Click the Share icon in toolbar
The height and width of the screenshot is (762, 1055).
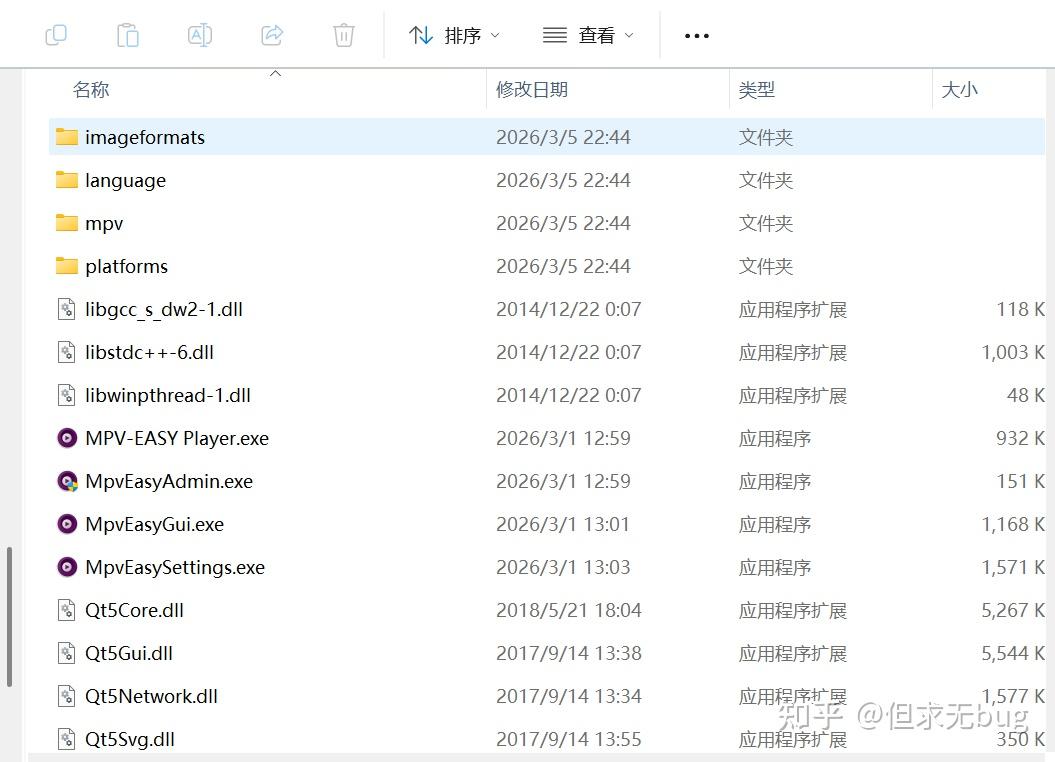pos(272,35)
